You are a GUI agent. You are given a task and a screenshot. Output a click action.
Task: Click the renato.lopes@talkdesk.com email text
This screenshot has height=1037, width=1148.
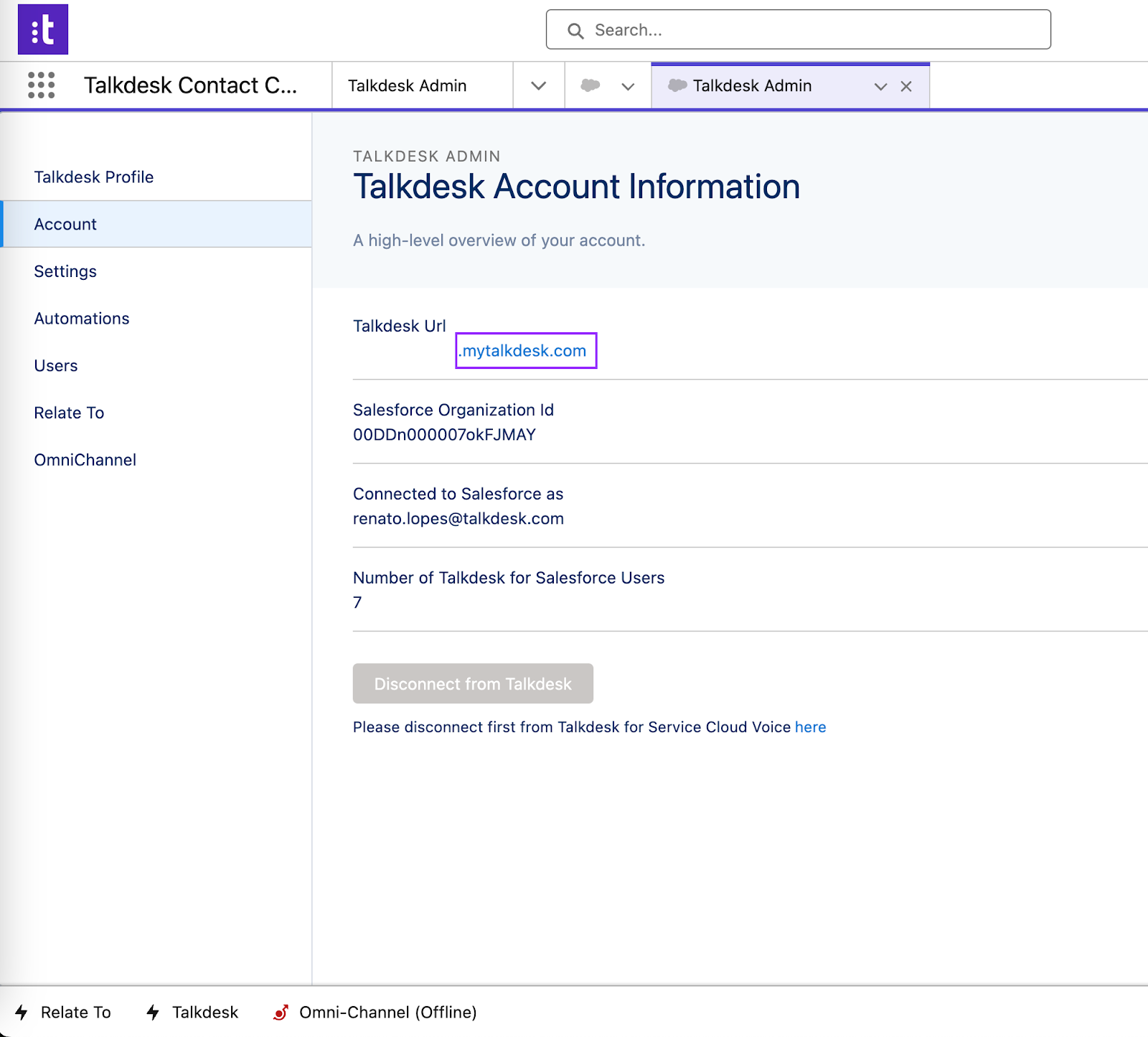pos(458,519)
